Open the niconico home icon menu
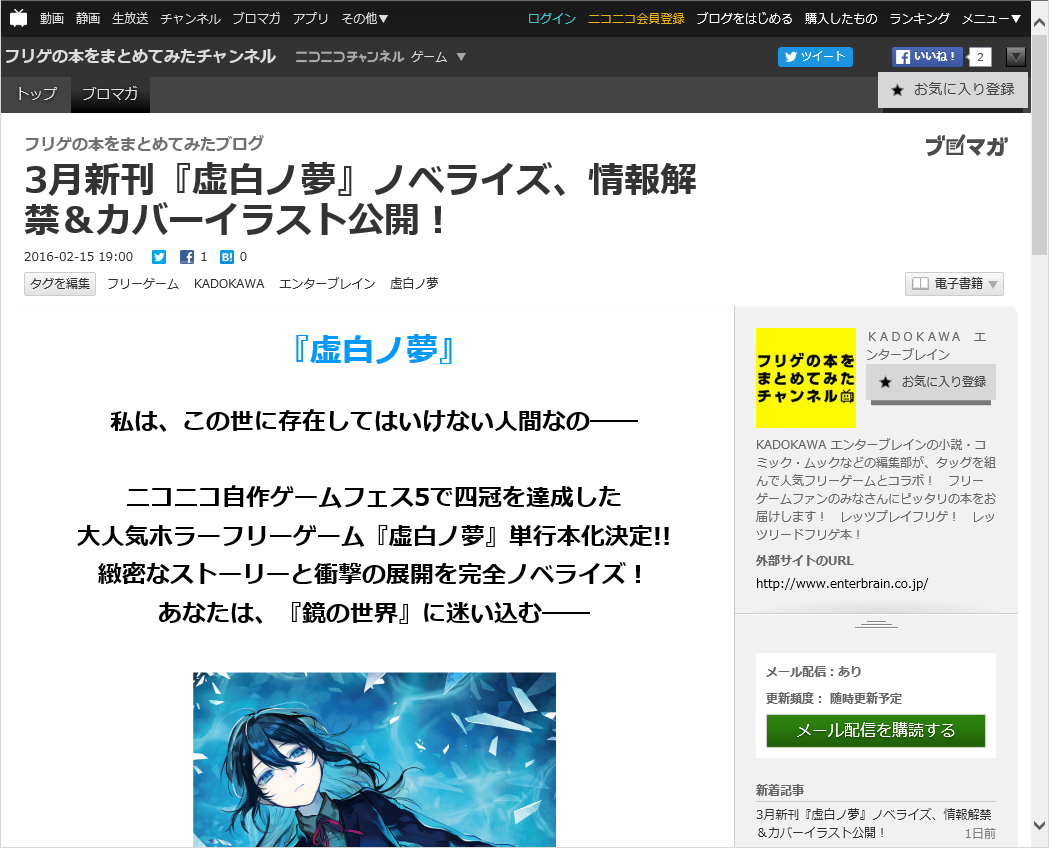Viewport: 1049px width, 848px height. click(x=16, y=17)
